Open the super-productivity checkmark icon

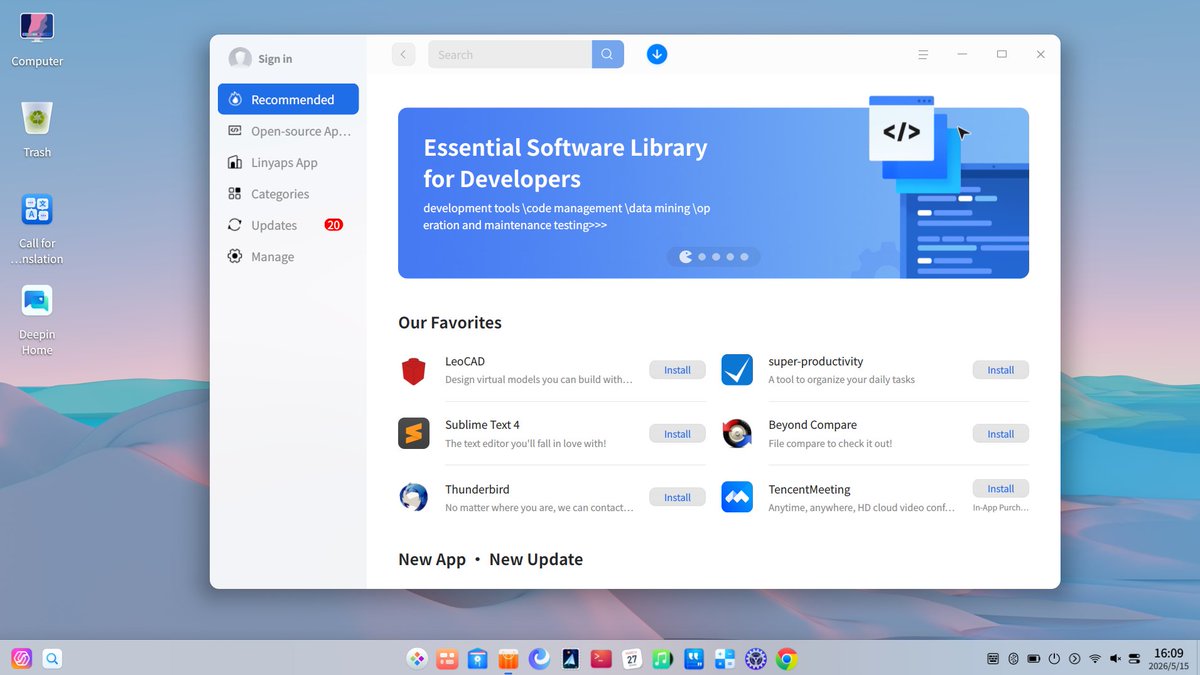click(x=737, y=370)
